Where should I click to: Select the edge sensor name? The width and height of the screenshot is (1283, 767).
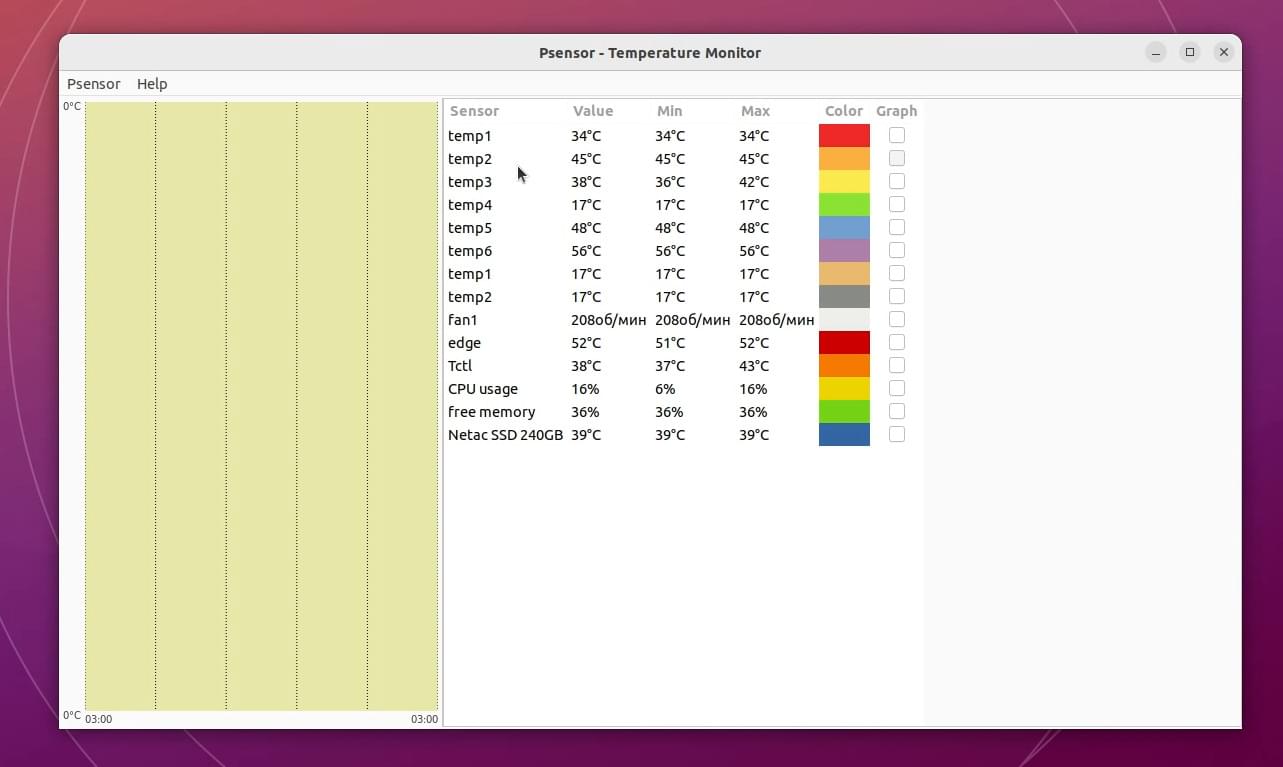(x=464, y=343)
